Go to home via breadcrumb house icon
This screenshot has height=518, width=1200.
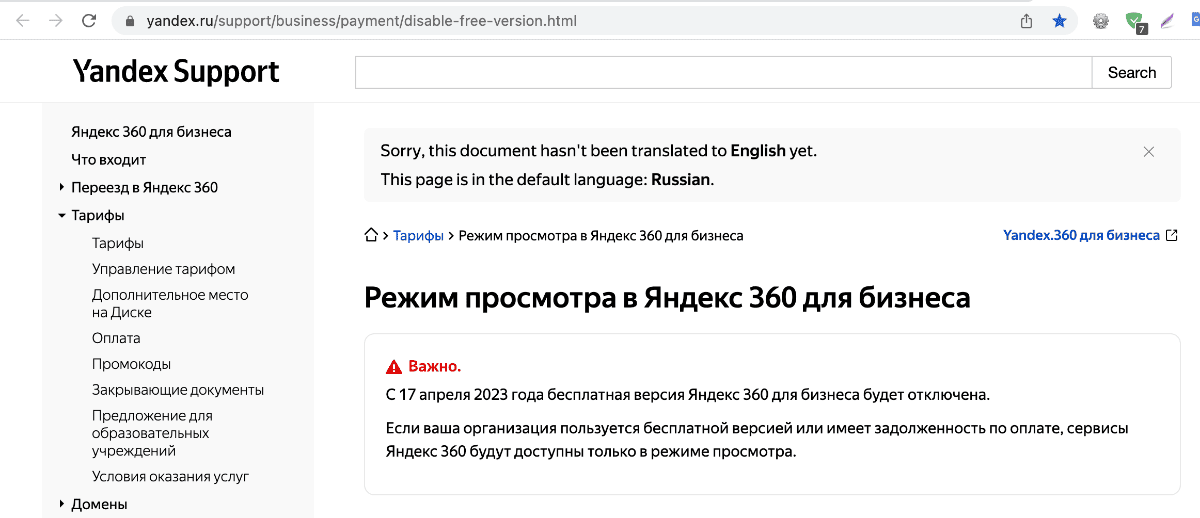click(371, 236)
